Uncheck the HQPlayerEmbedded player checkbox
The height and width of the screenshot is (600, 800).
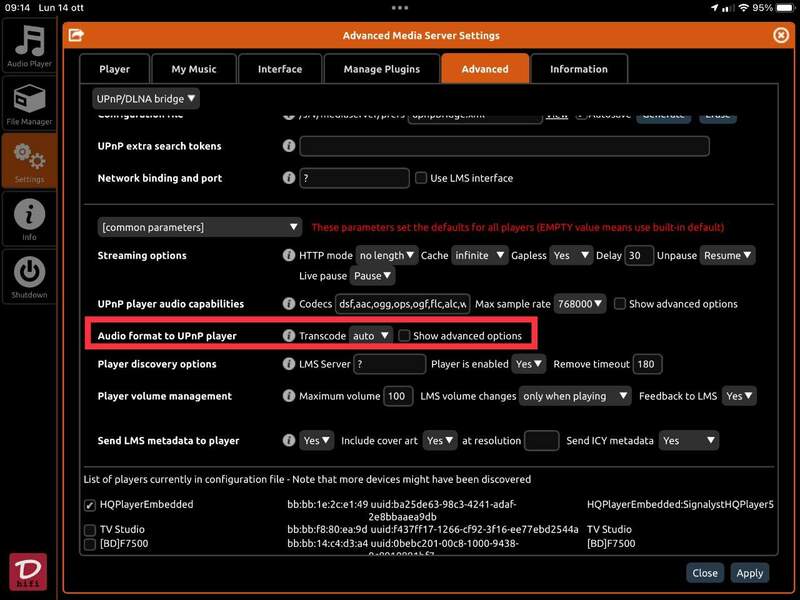click(90, 505)
